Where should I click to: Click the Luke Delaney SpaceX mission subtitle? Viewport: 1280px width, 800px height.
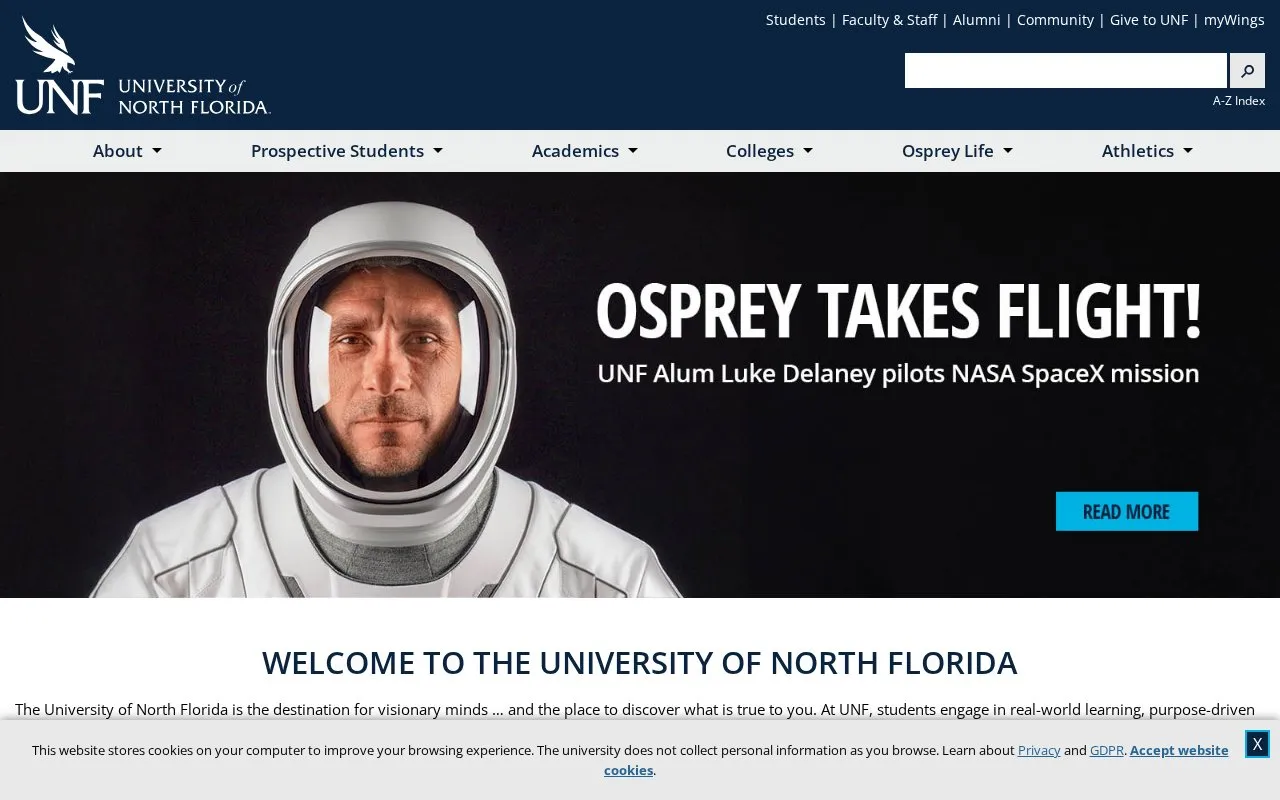pyautogui.click(x=898, y=374)
